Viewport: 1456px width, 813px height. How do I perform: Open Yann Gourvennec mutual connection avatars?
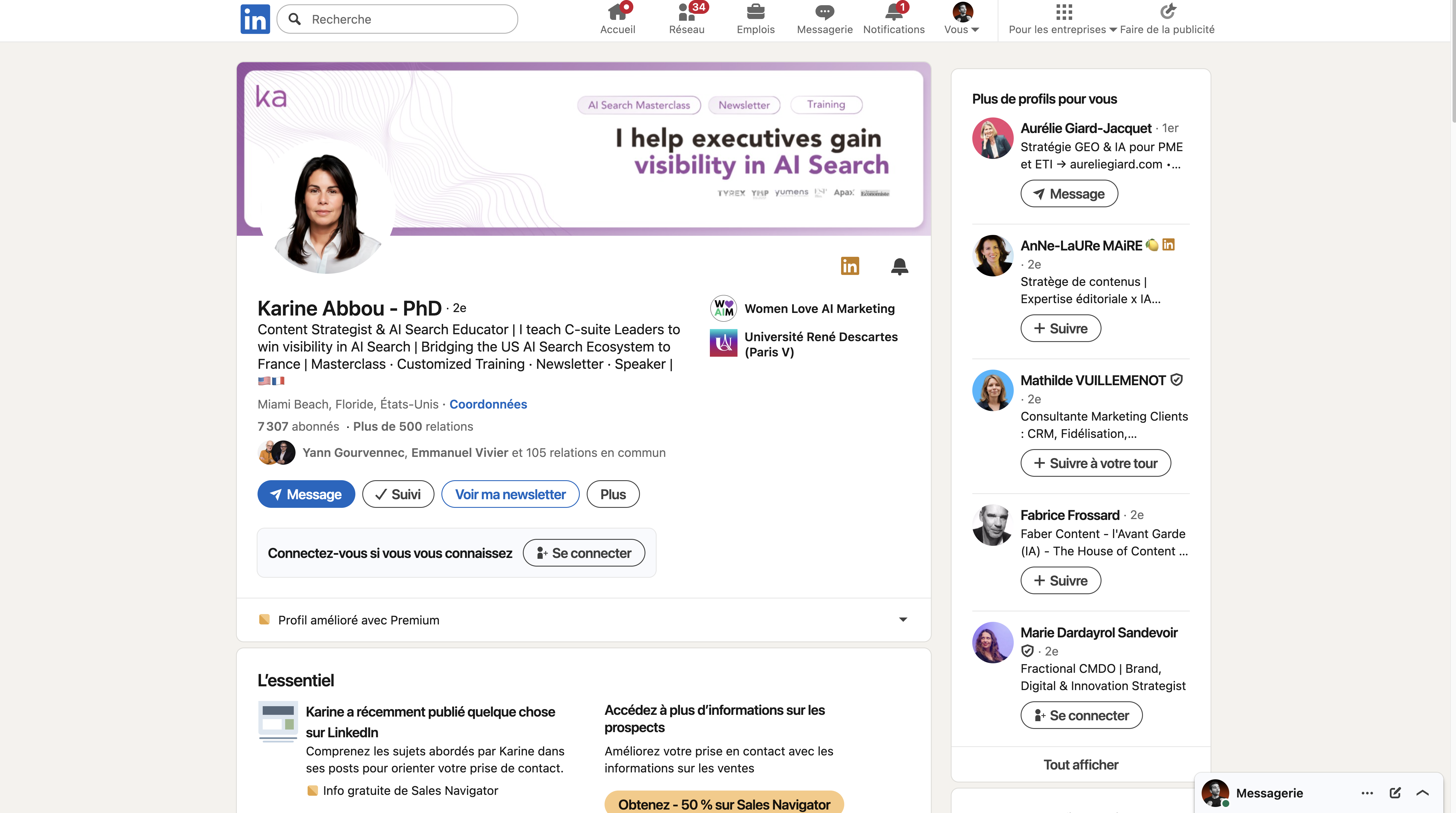(277, 452)
